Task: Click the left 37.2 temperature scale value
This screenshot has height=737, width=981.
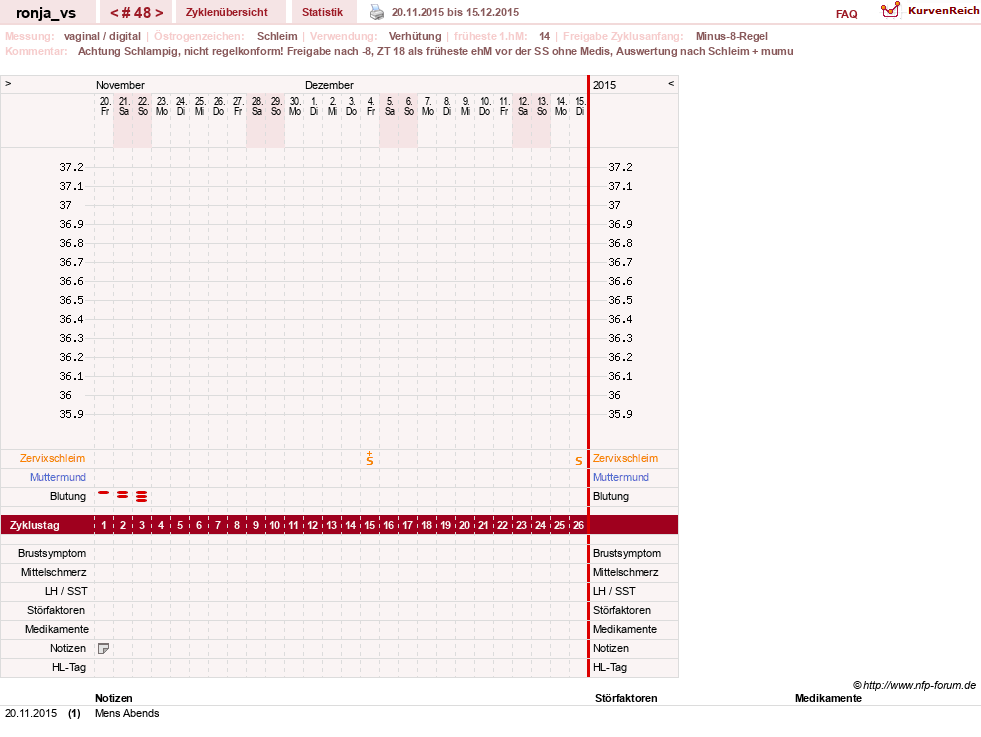Action: coord(71,167)
